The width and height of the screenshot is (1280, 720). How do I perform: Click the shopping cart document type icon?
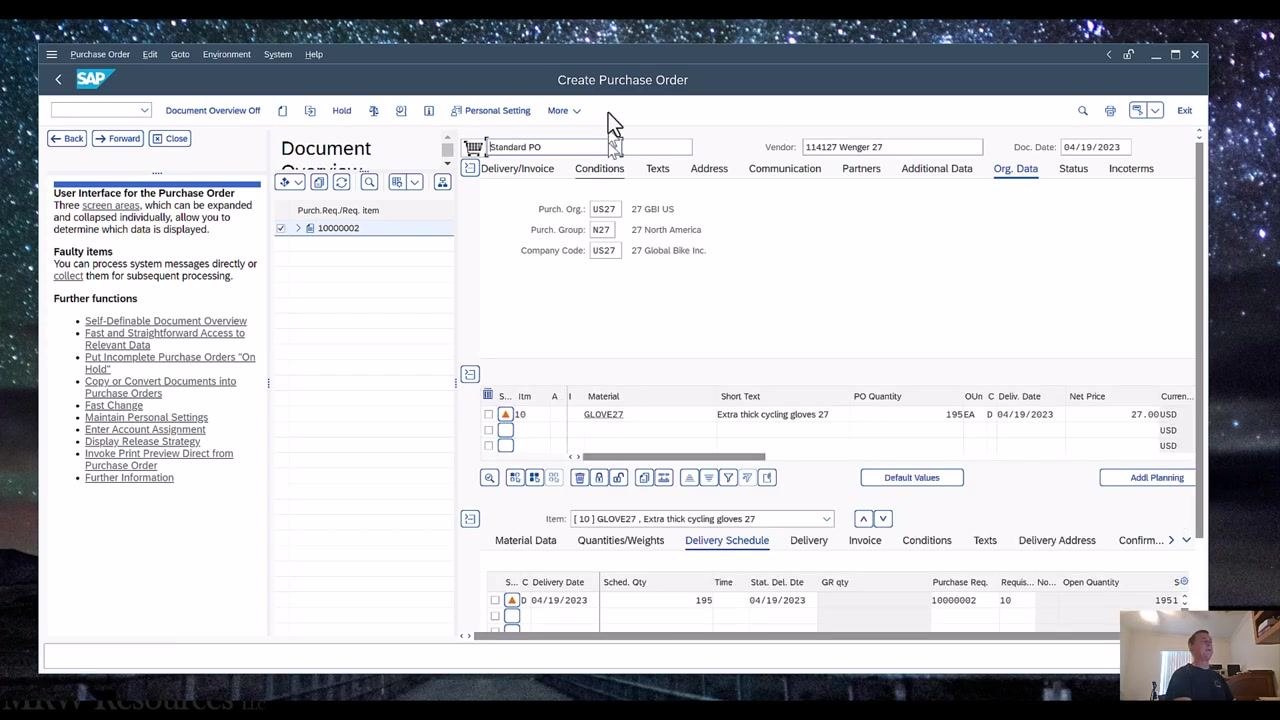pyautogui.click(x=473, y=147)
